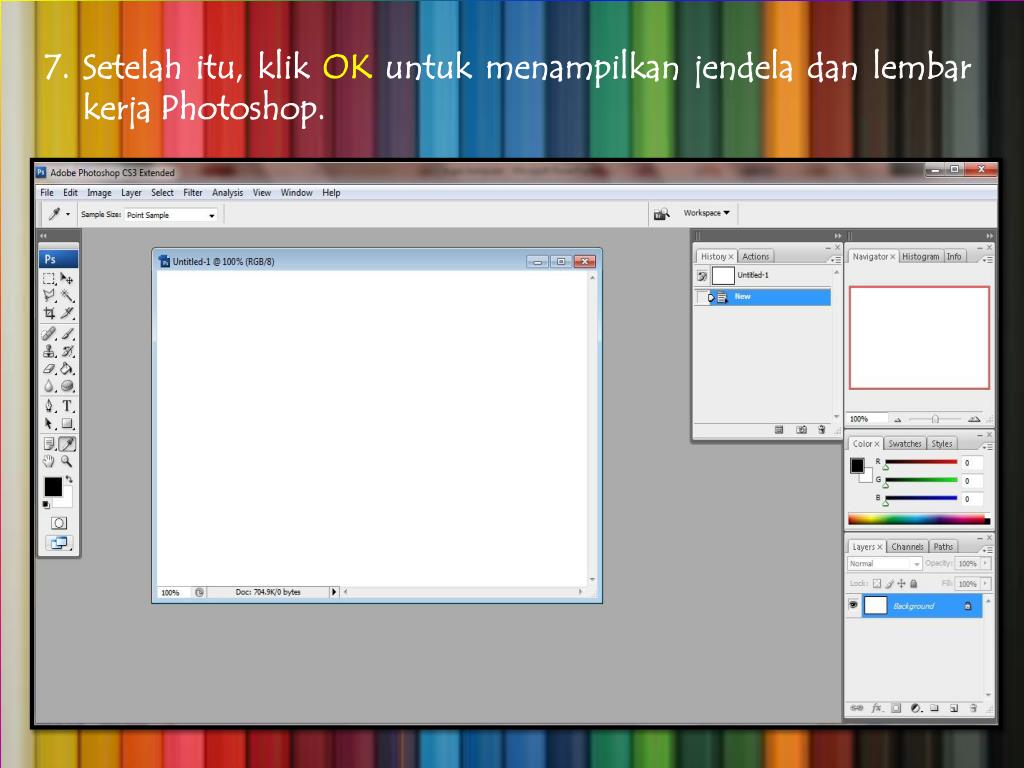Choose the Zoom tool
Image resolution: width=1024 pixels, height=768 pixels.
pos(67,462)
